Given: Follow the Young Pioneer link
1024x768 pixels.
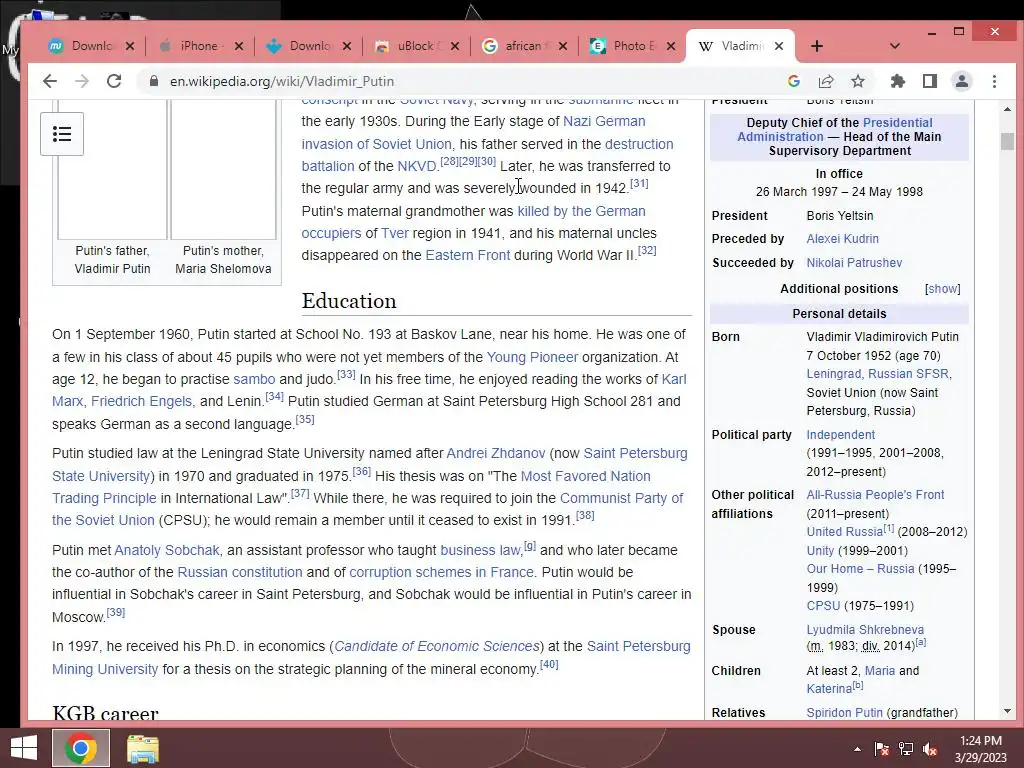Looking at the screenshot, I should pos(532,357).
